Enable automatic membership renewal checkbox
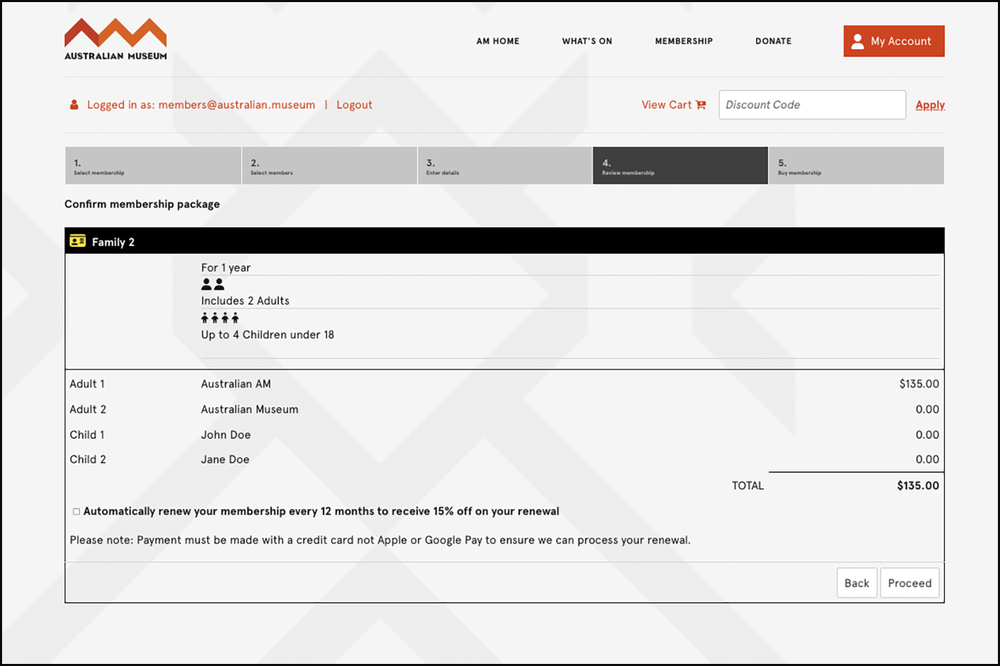 (76, 512)
